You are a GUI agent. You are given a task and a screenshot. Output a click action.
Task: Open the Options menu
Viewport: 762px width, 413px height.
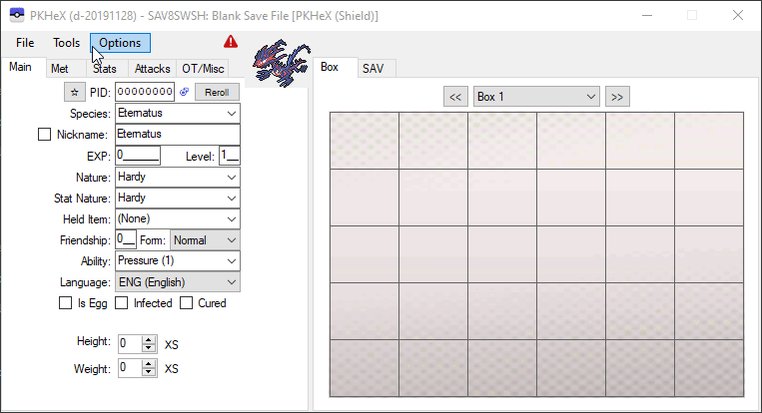[120, 43]
